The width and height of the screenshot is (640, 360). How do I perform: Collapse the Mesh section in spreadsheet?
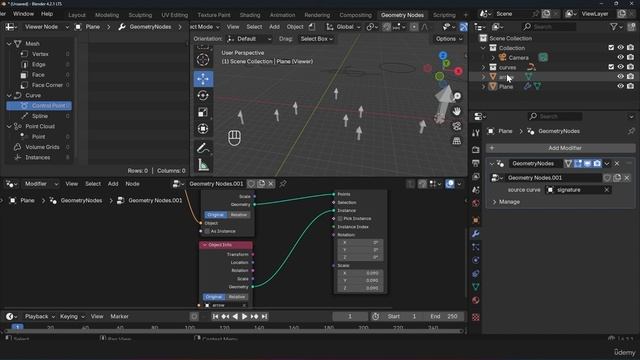click(9, 43)
